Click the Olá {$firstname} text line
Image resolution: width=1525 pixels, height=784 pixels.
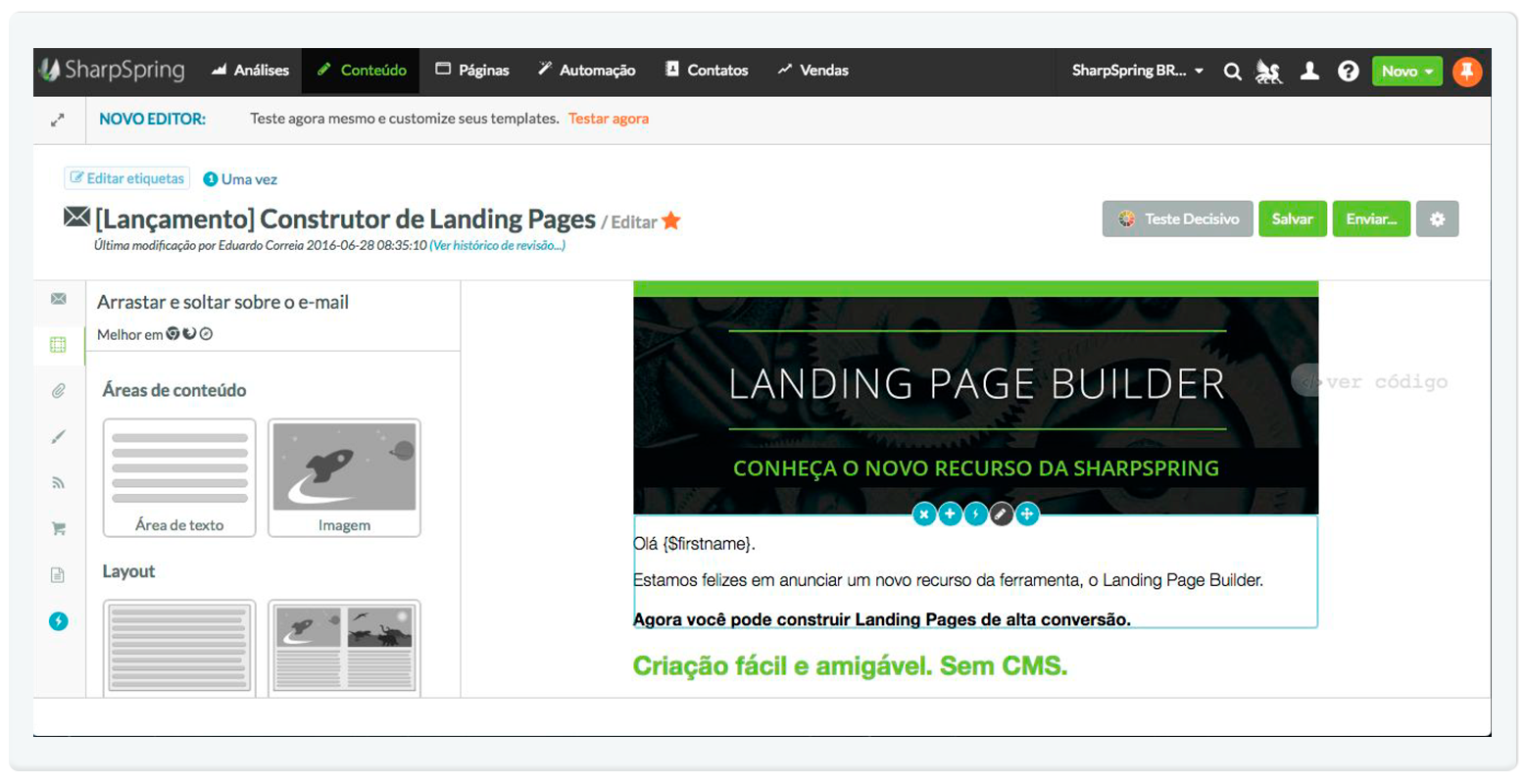coord(695,544)
